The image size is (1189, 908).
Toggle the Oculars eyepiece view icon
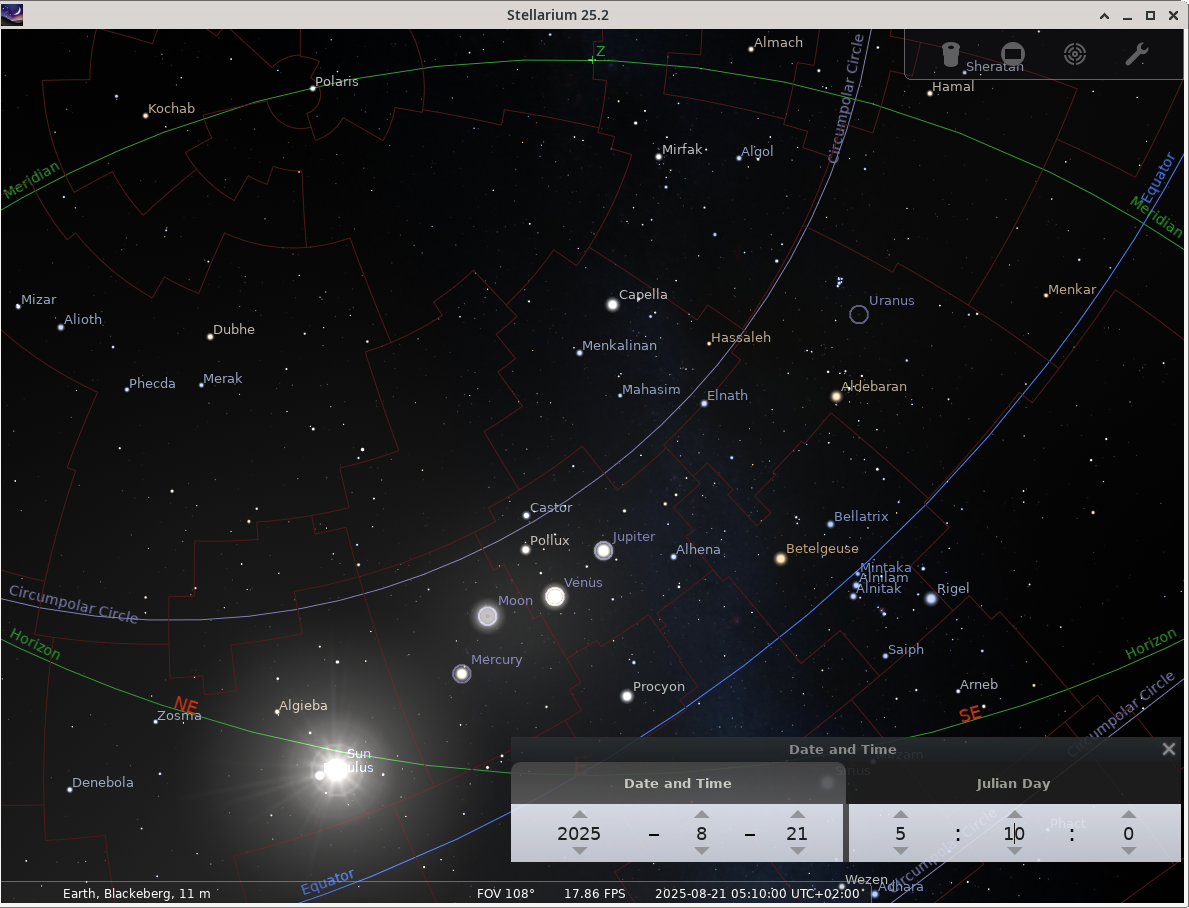coord(950,55)
